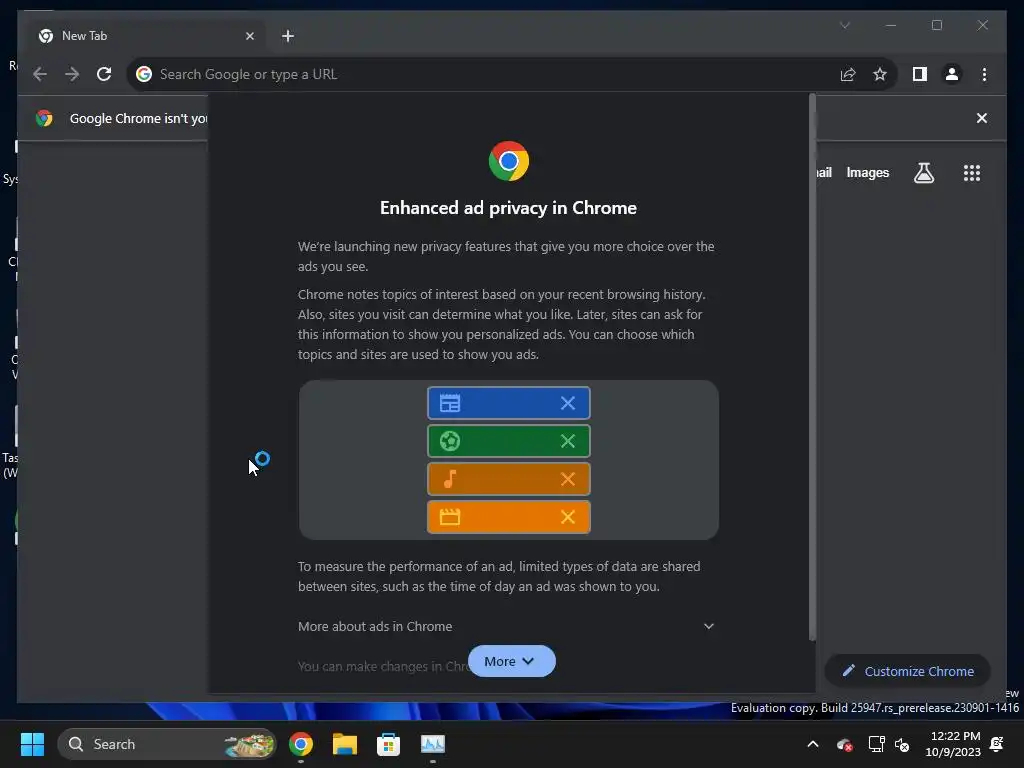Open the profile avatar menu
Image resolution: width=1024 pixels, height=768 pixels.
tap(952, 74)
